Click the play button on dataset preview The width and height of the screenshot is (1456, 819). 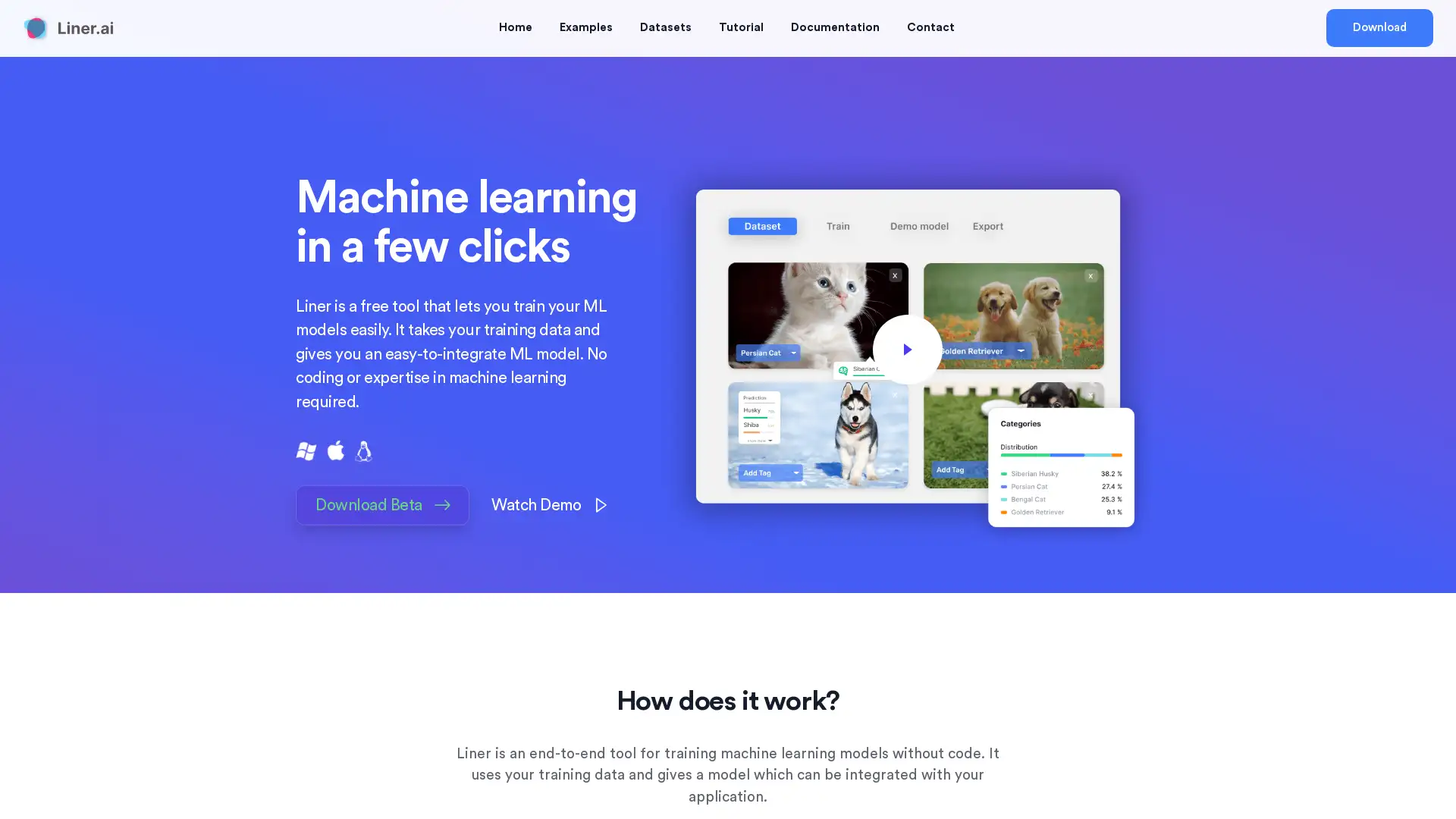(x=906, y=348)
